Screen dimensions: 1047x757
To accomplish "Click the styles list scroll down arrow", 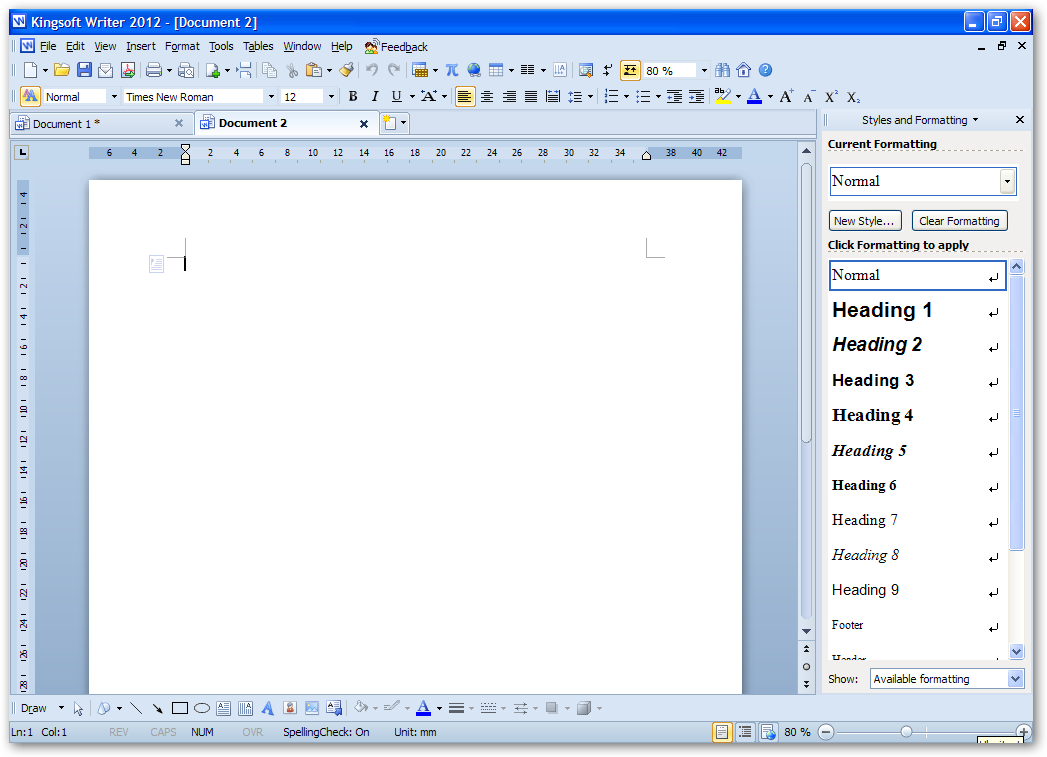I will pyautogui.click(x=1016, y=652).
